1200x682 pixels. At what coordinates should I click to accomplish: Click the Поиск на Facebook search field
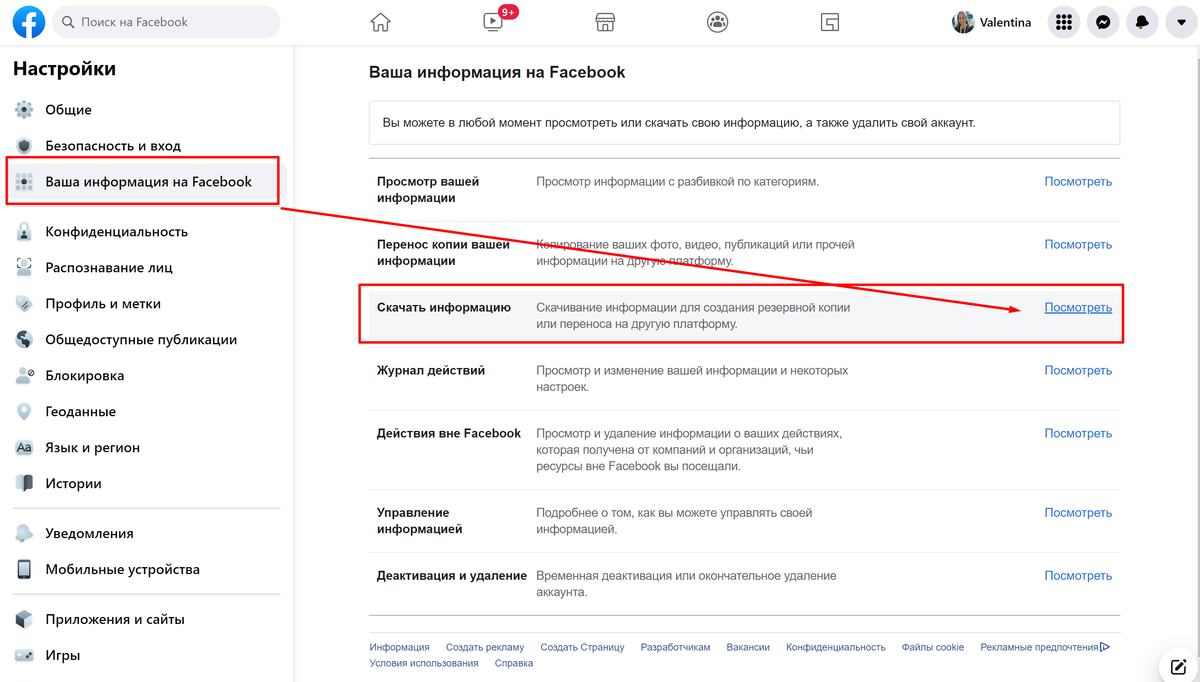click(166, 22)
